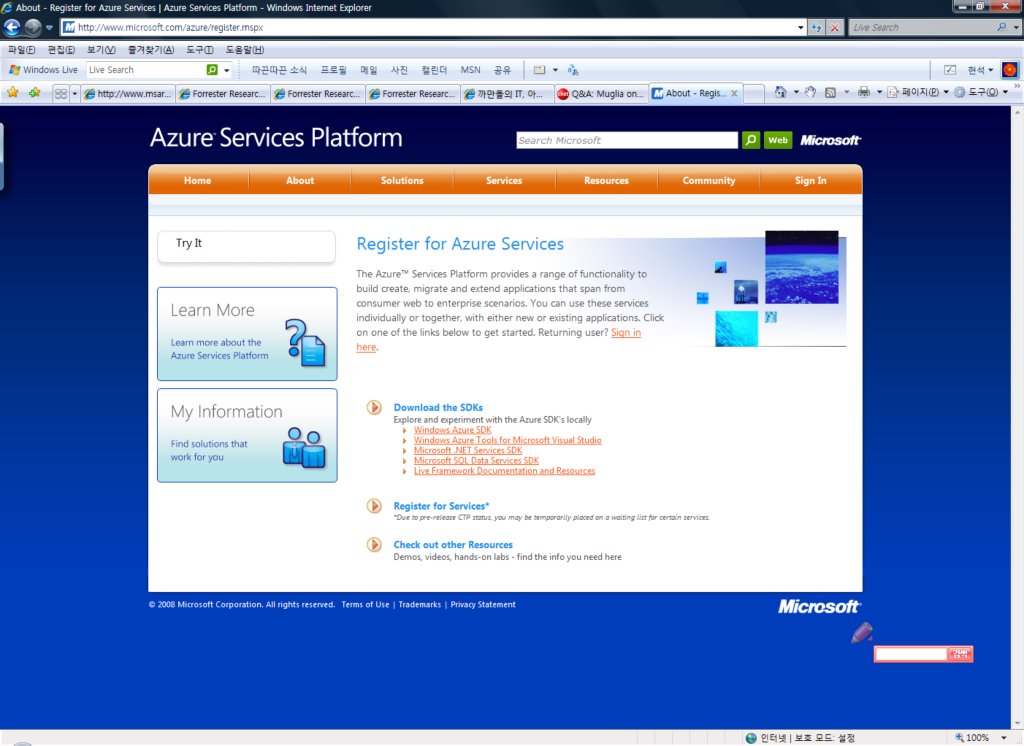
Task: Expand the recent pages dropdown beside Forward
Action: [x=49, y=27]
